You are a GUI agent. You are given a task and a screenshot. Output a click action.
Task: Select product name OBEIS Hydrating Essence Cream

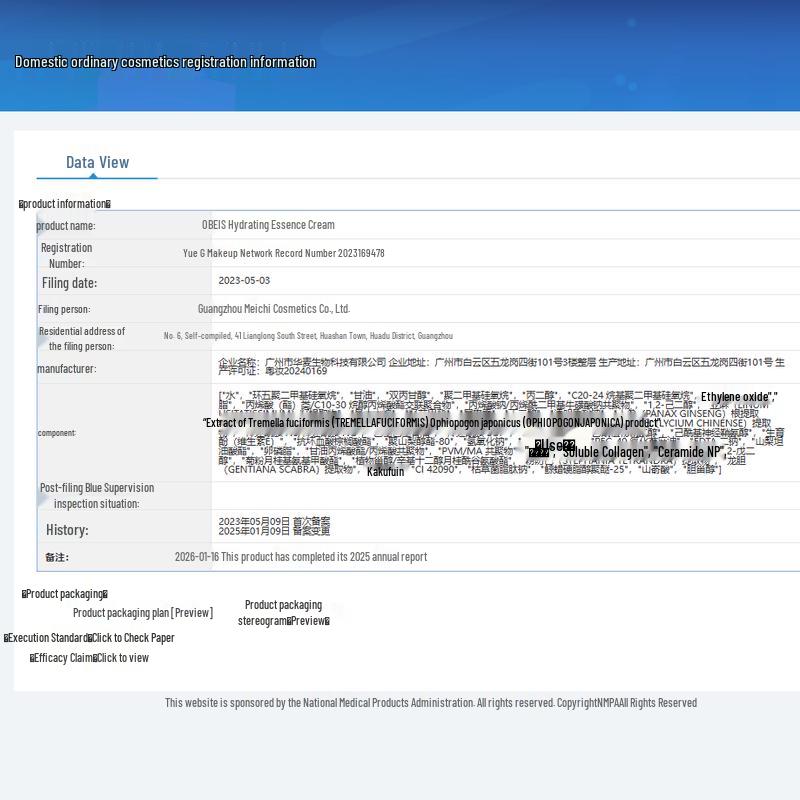pyautogui.click(x=268, y=225)
